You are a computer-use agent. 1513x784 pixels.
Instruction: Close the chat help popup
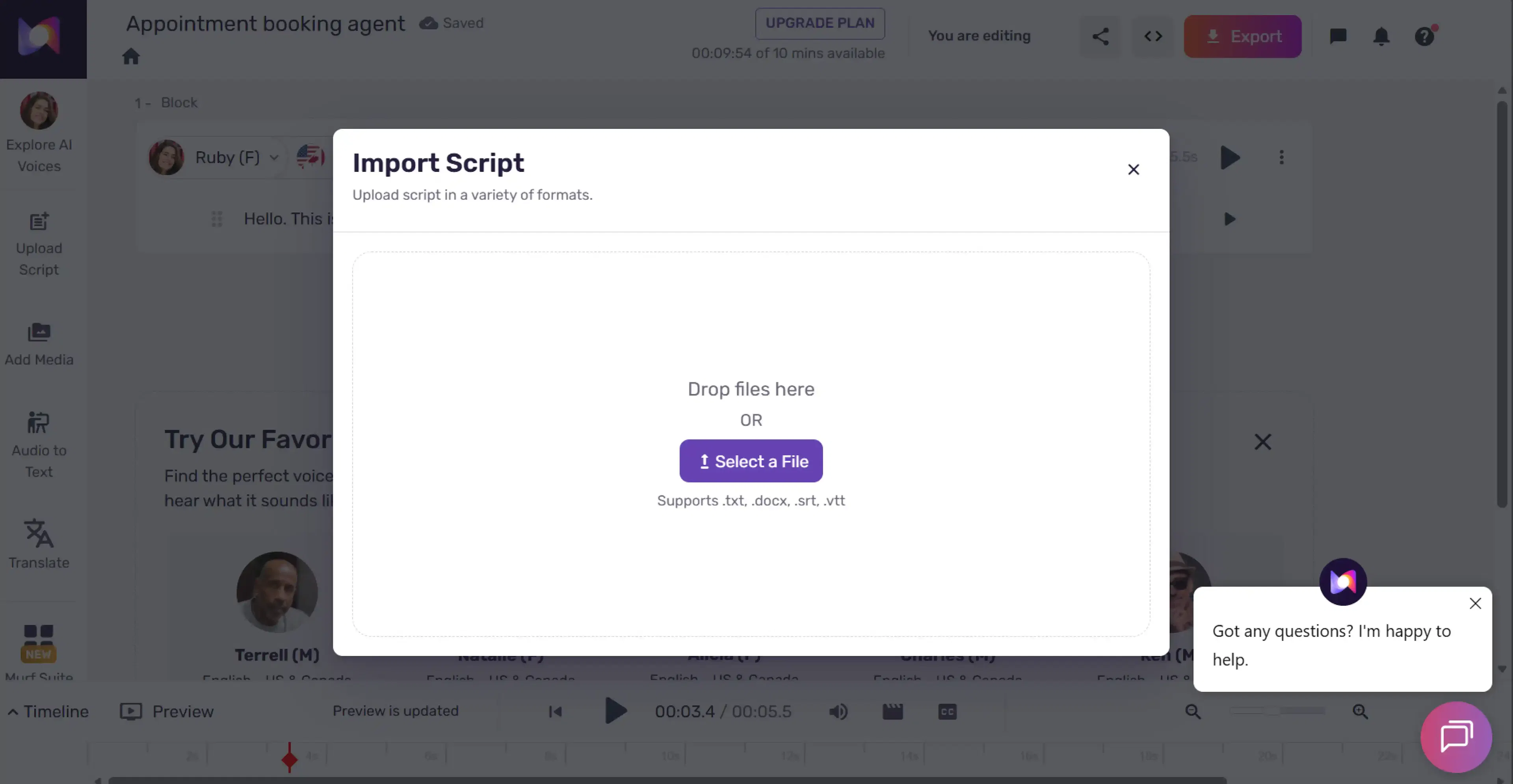click(x=1476, y=603)
